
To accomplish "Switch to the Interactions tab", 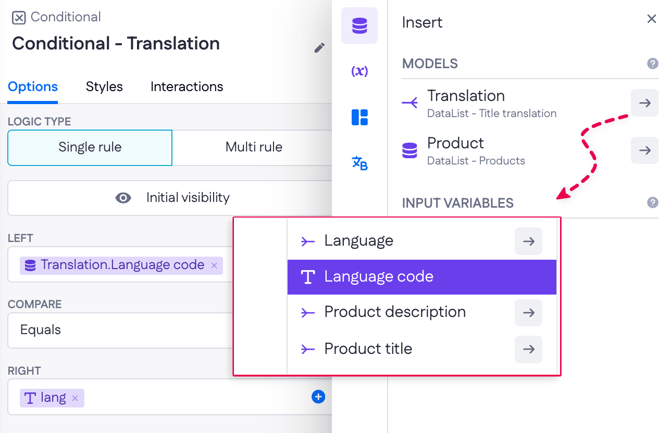I will [x=187, y=87].
